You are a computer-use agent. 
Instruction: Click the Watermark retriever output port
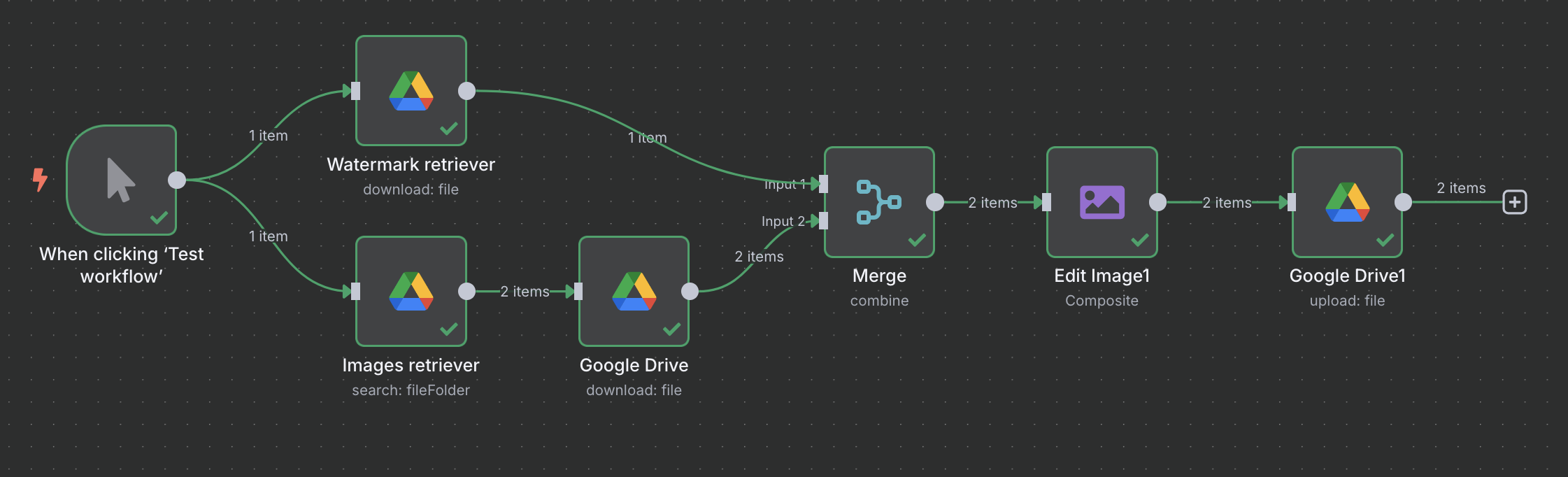click(466, 91)
